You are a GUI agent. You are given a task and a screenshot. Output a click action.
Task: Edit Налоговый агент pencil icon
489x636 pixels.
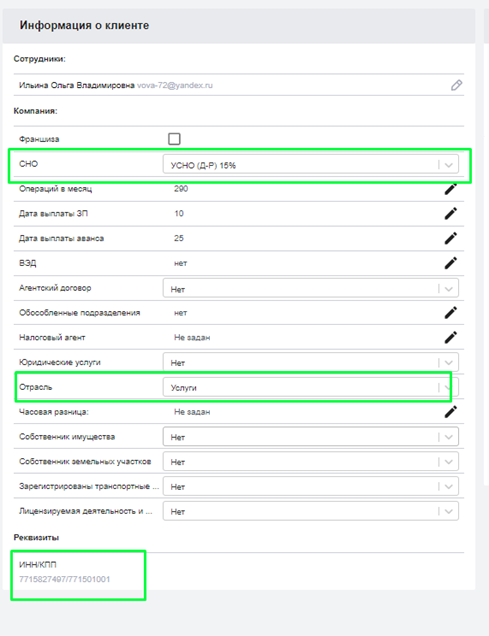point(450,337)
